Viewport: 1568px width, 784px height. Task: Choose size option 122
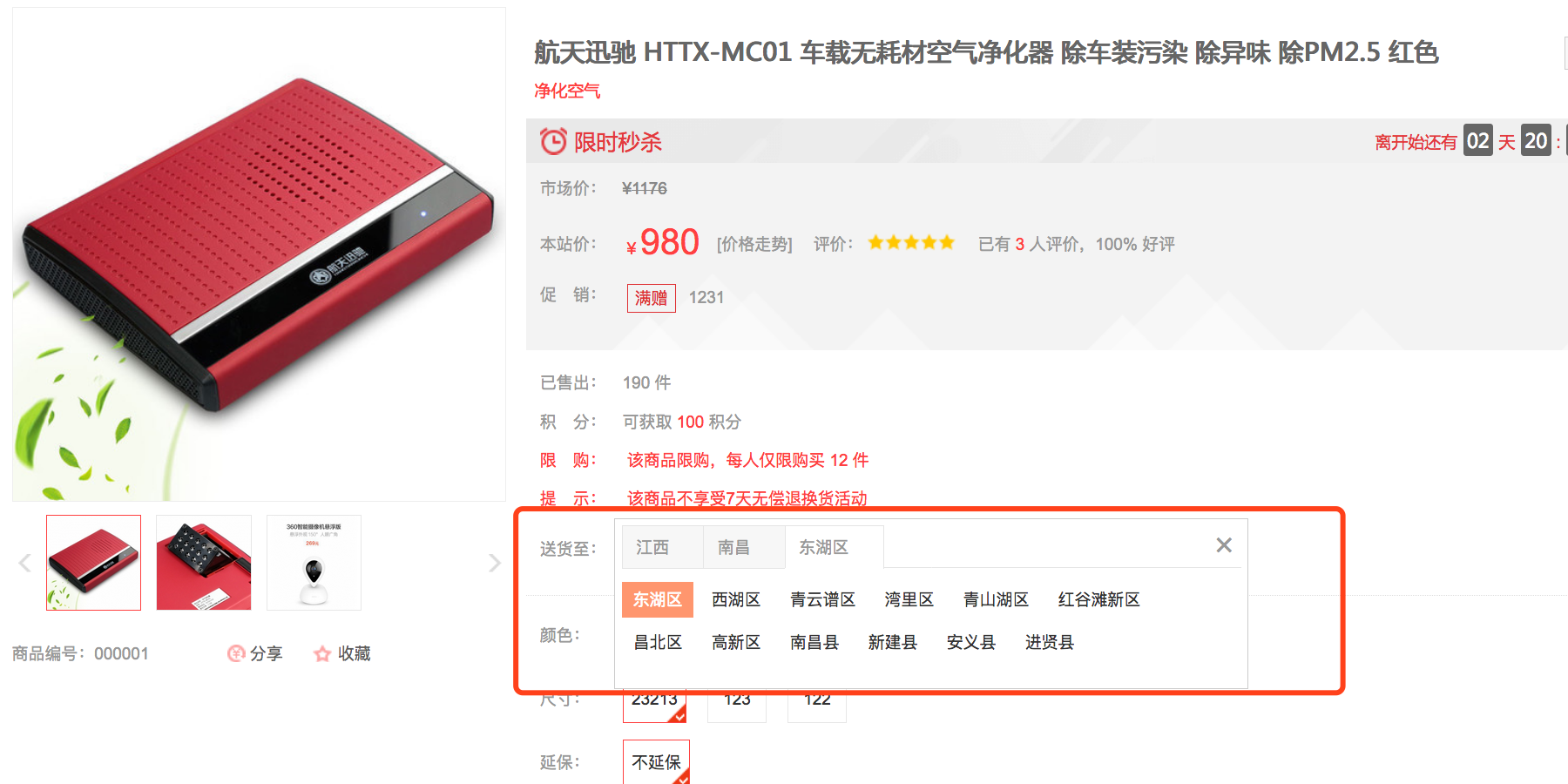tap(817, 701)
